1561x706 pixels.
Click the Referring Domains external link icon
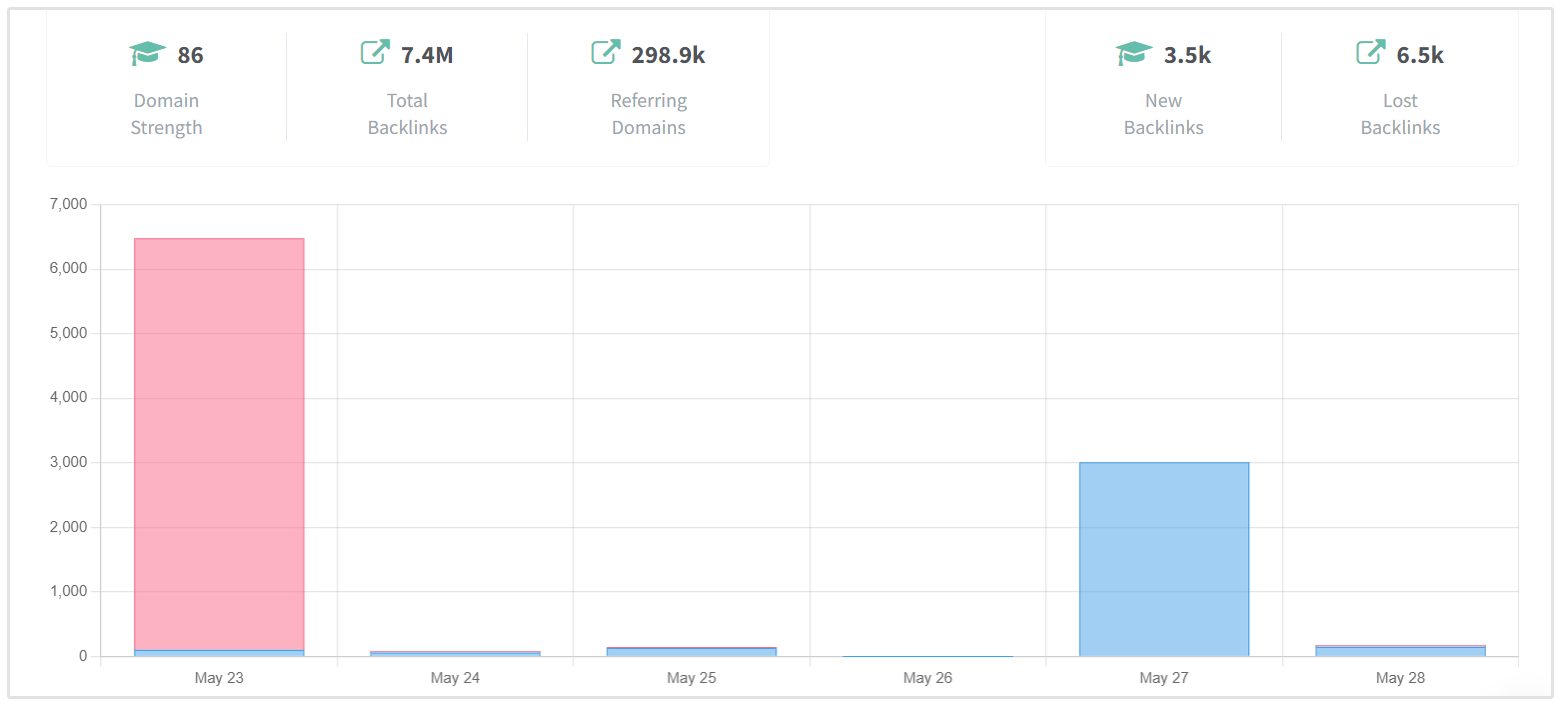pos(605,52)
